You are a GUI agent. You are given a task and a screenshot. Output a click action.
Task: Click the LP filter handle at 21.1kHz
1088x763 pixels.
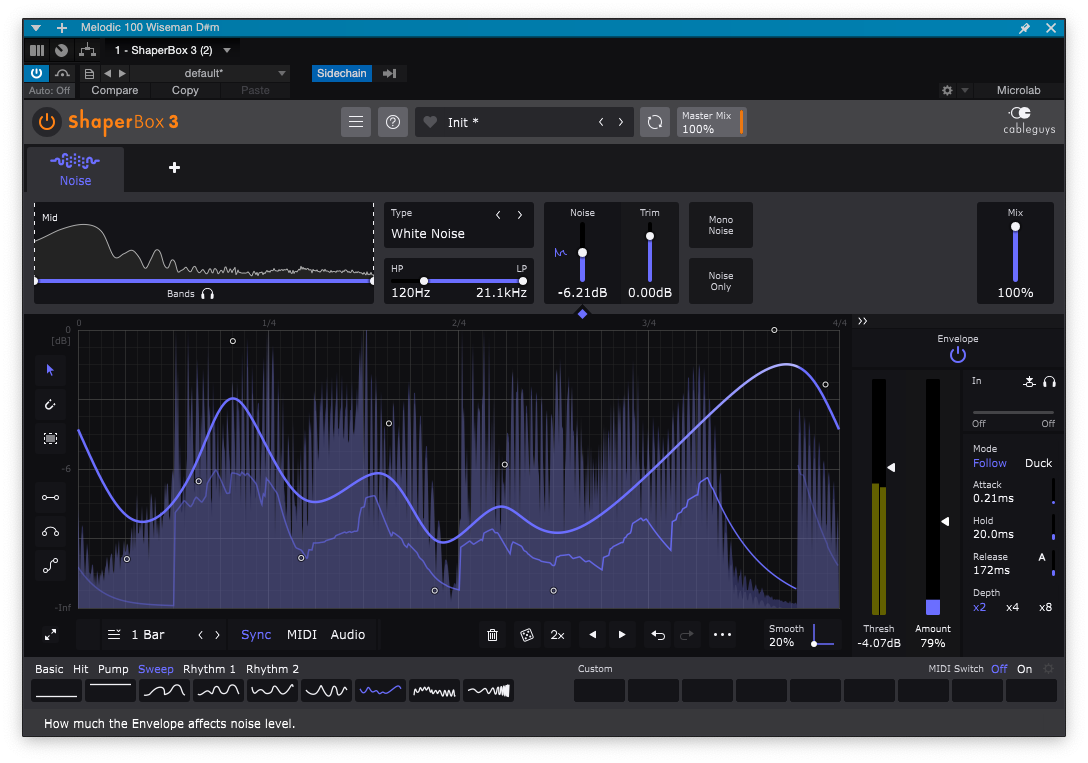tap(522, 281)
